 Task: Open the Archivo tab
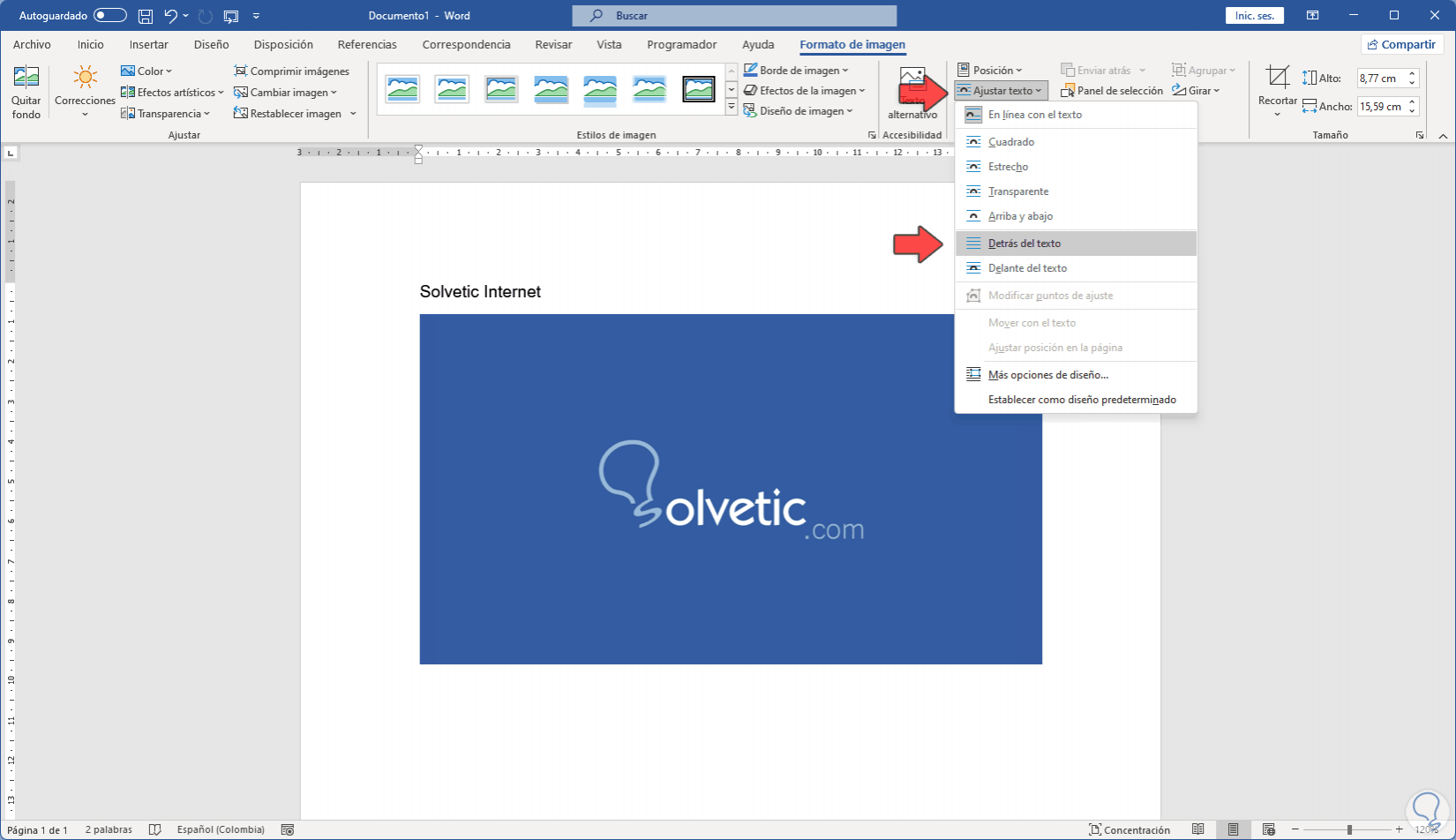(32, 45)
